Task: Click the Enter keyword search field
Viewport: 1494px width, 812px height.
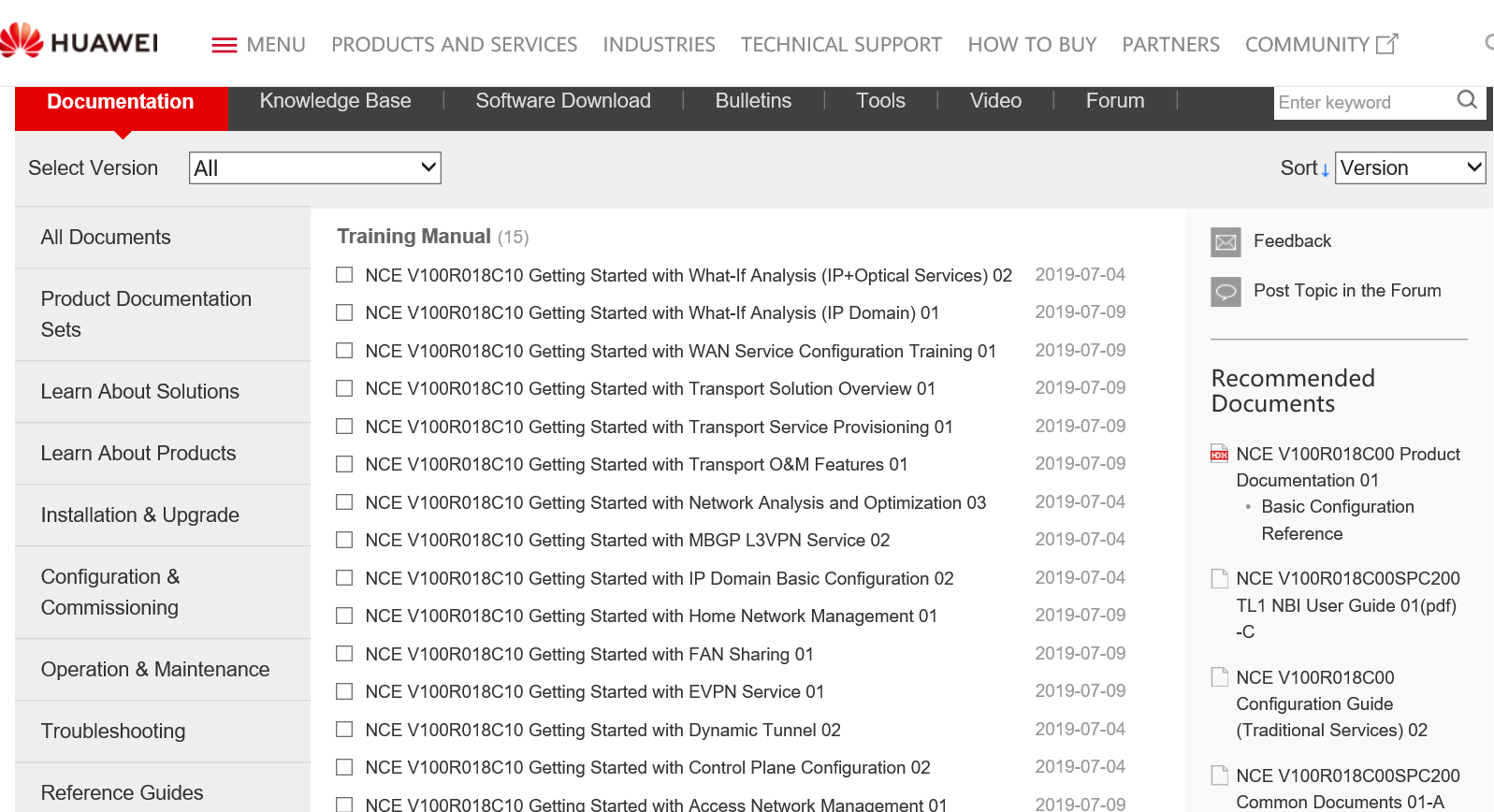Action: pyautogui.click(x=1362, y=102)
